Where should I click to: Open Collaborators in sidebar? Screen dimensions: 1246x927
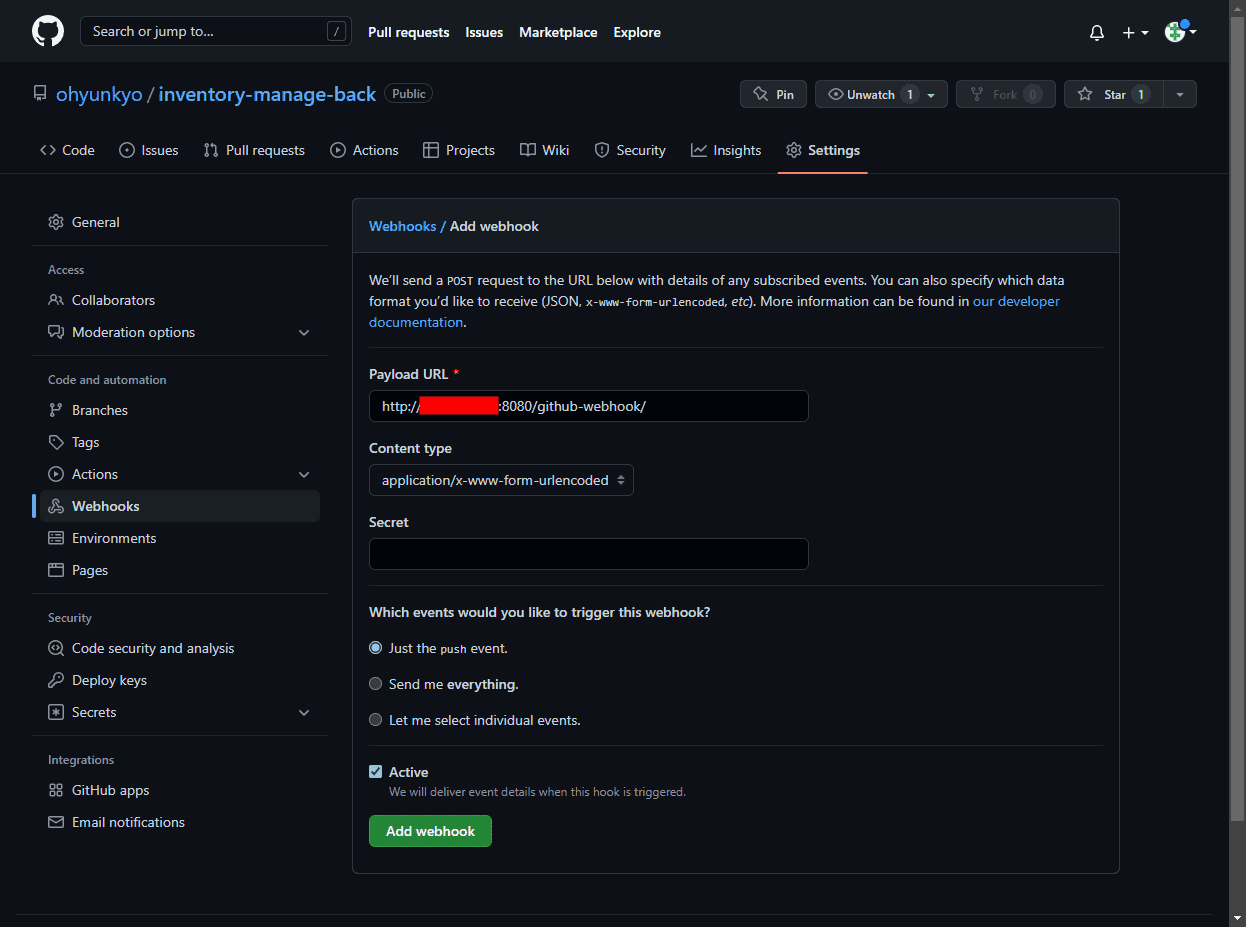pyautogui.click(x=180, y=300)
